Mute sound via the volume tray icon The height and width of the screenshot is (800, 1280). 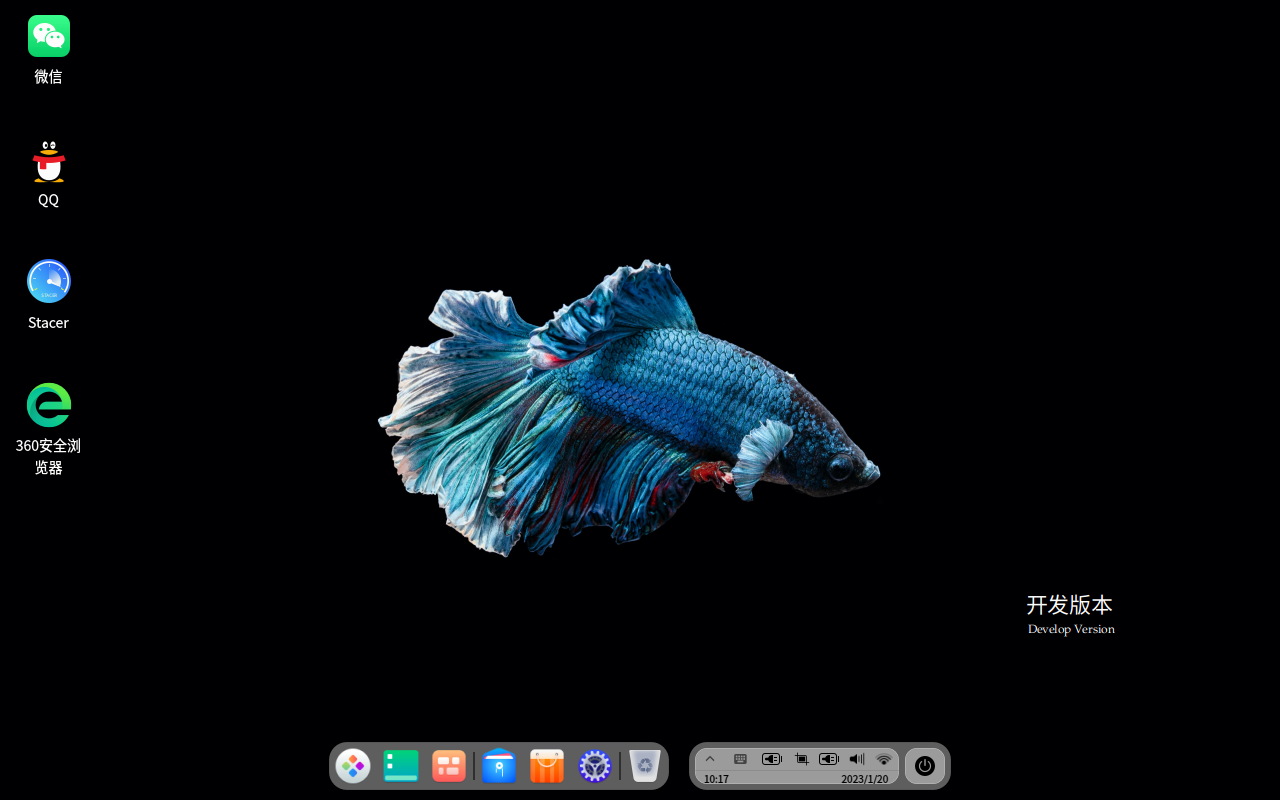856,758
